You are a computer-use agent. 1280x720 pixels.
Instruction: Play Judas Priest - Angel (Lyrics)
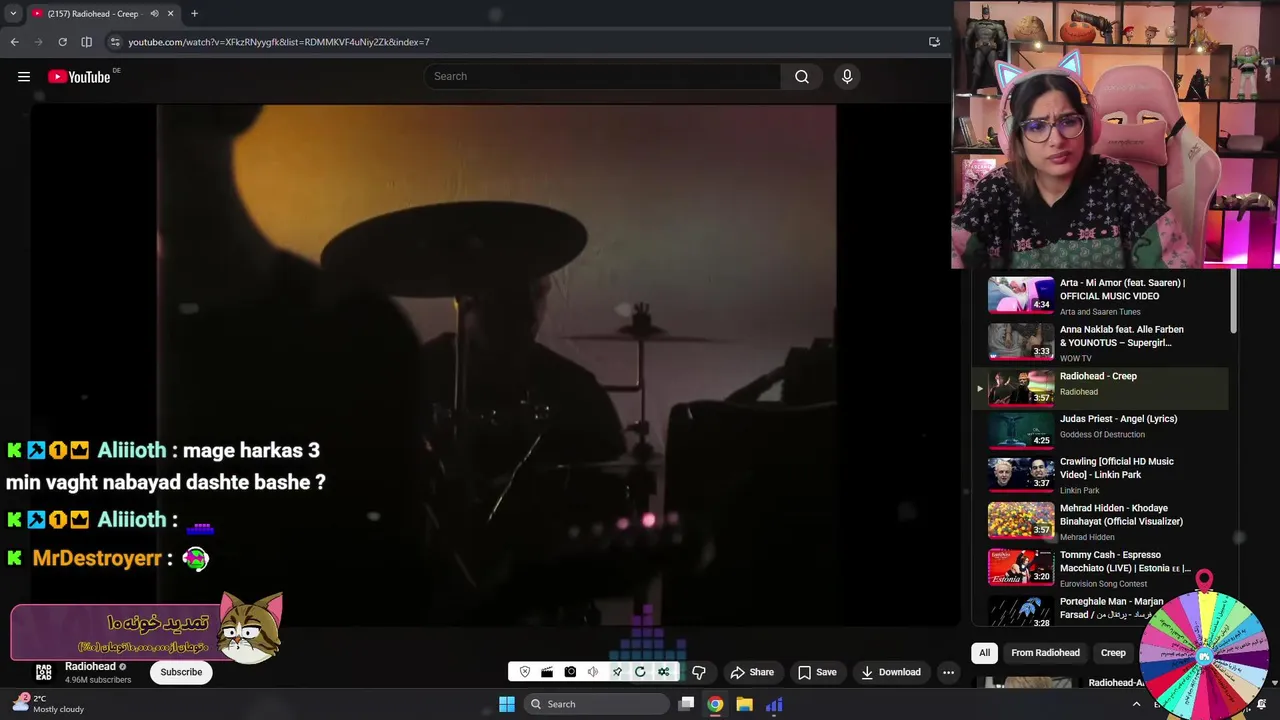1100,431
